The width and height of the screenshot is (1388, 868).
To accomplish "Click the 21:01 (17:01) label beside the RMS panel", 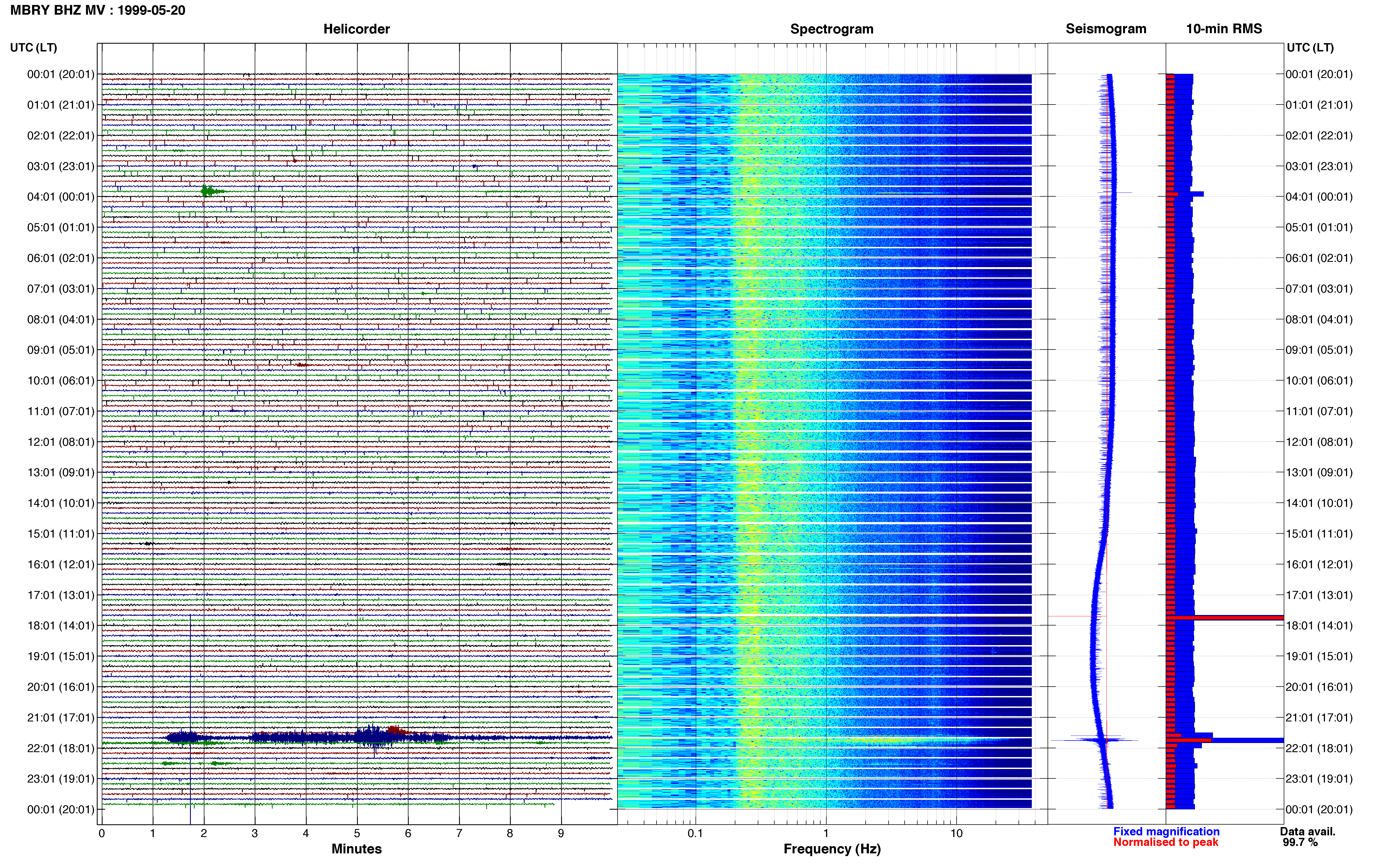I will point(1319,718).
